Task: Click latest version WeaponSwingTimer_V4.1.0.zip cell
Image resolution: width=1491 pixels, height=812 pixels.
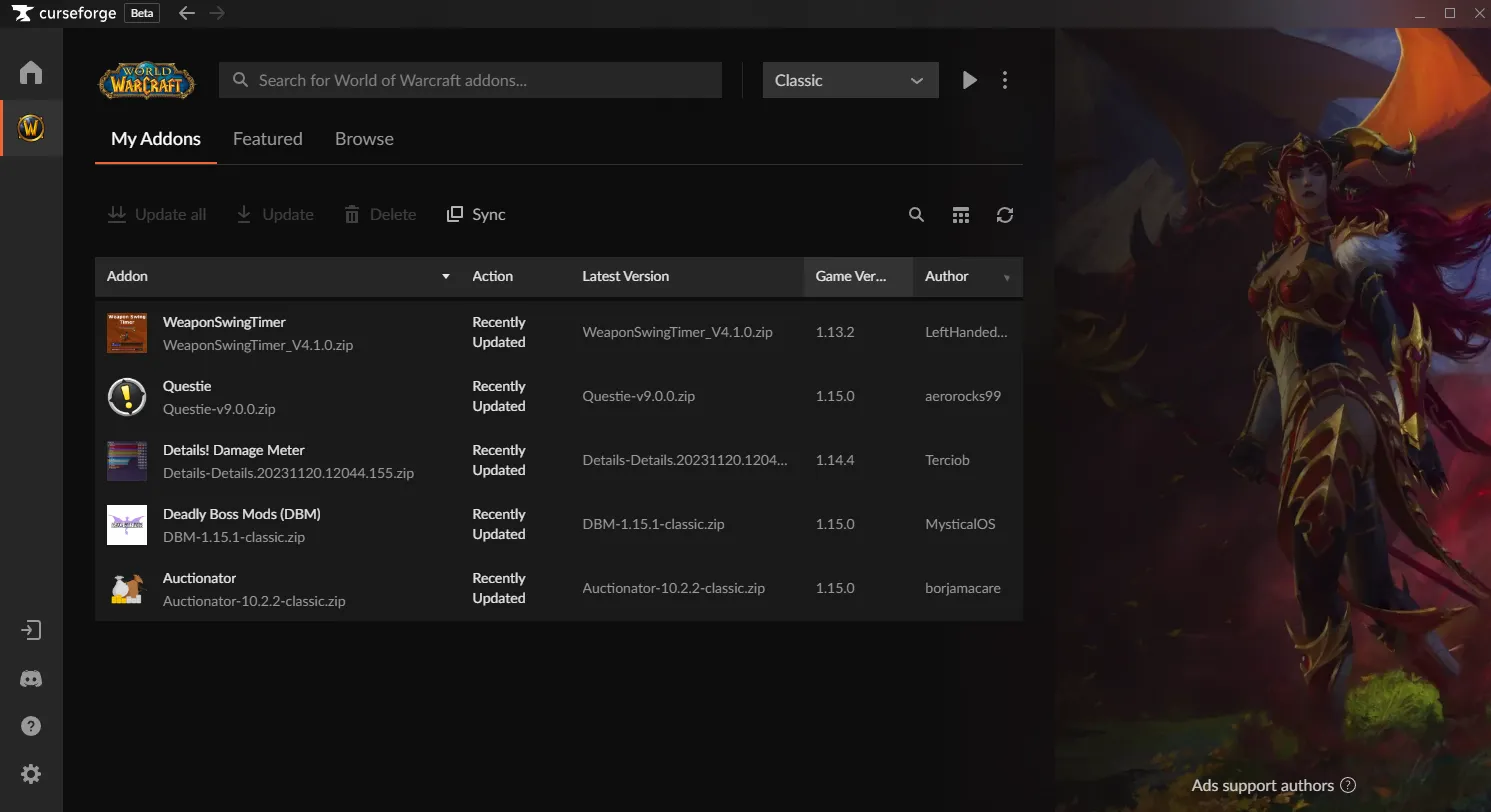Action: tap(678, 332)
